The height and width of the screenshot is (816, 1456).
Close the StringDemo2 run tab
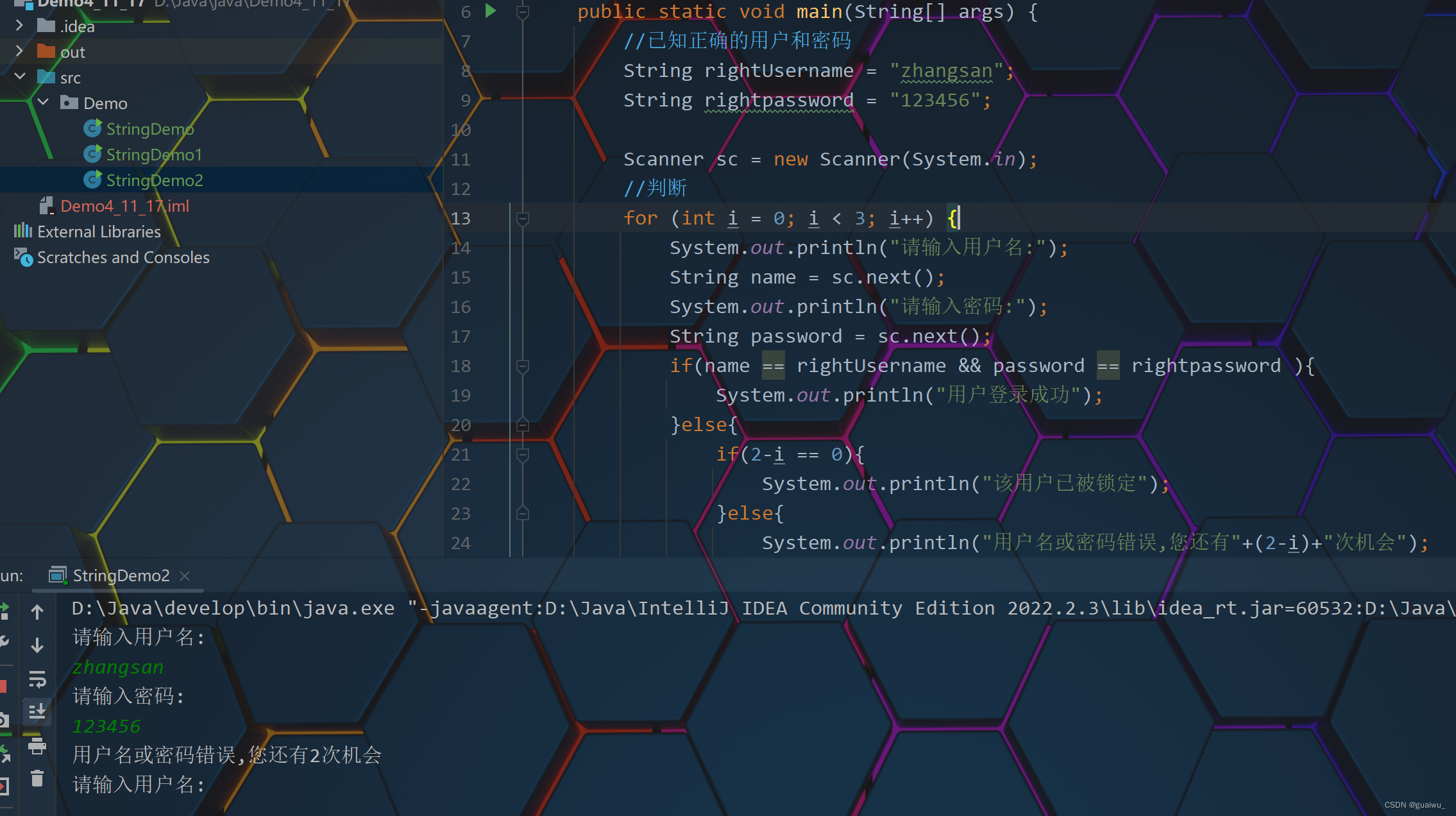pos(185,576)
